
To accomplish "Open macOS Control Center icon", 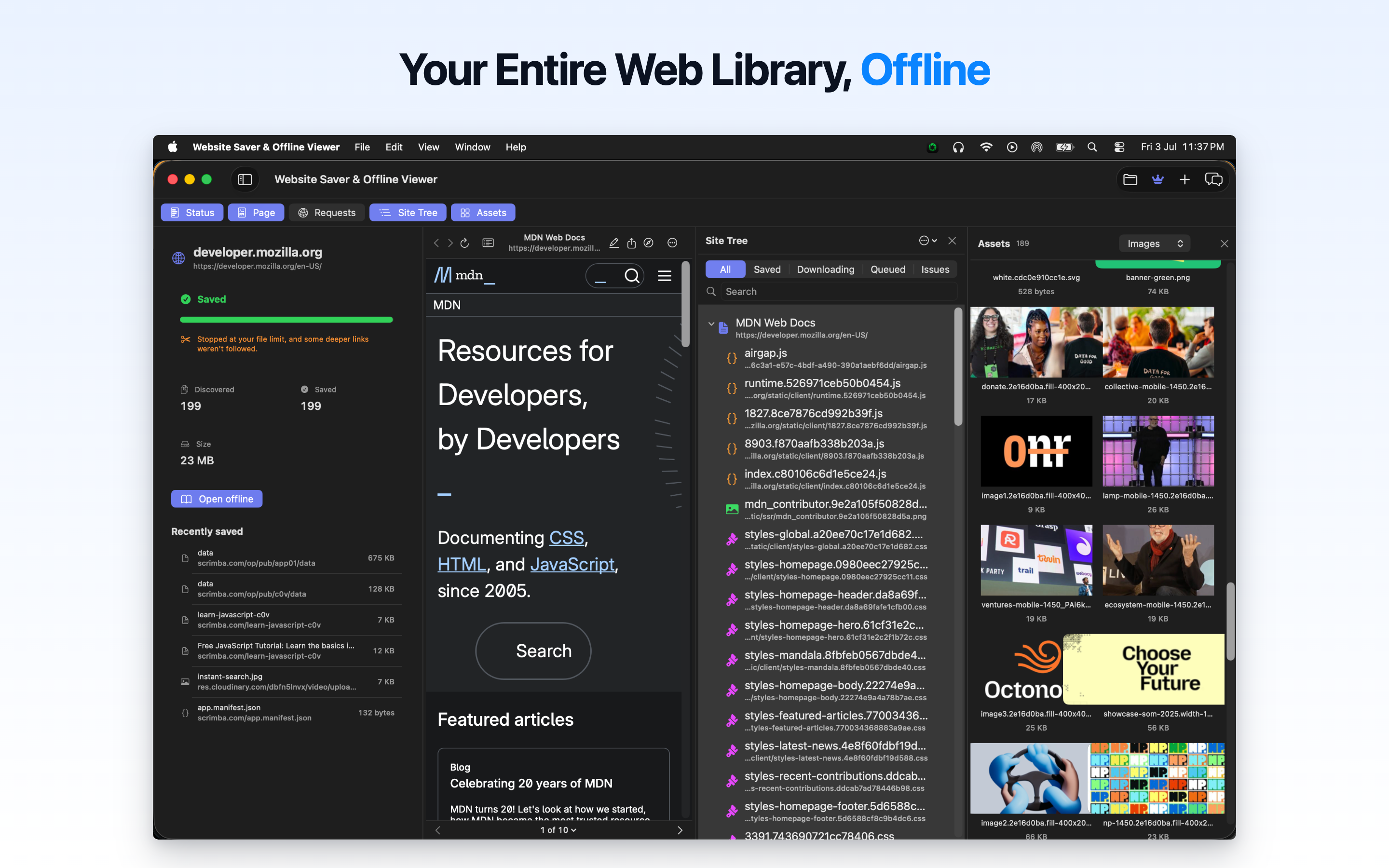I will click(1119, 148).
